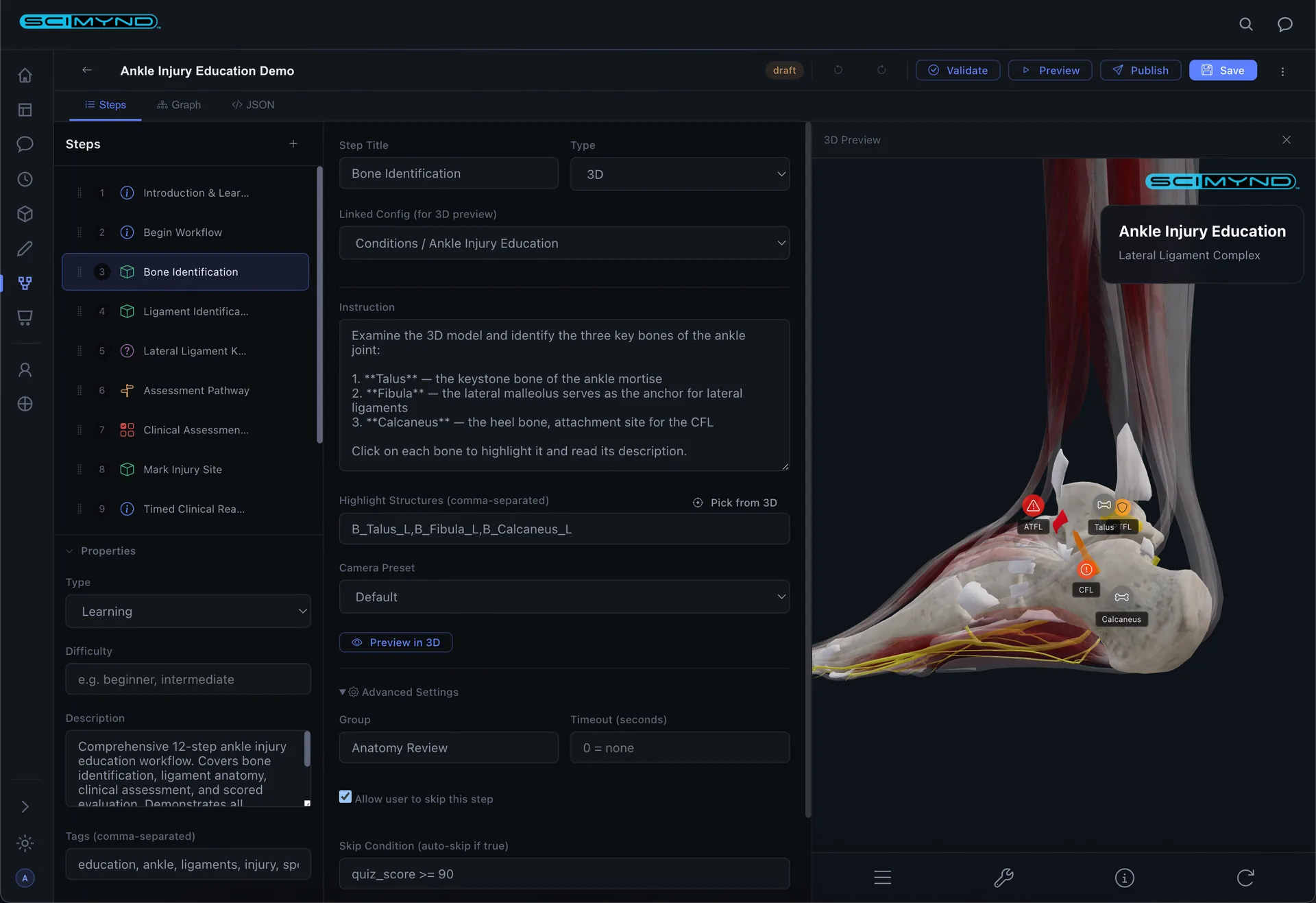Click the Validate button
Image resolution: width=1316 pixels, height=903 pixels.
(x=958, y=71)
